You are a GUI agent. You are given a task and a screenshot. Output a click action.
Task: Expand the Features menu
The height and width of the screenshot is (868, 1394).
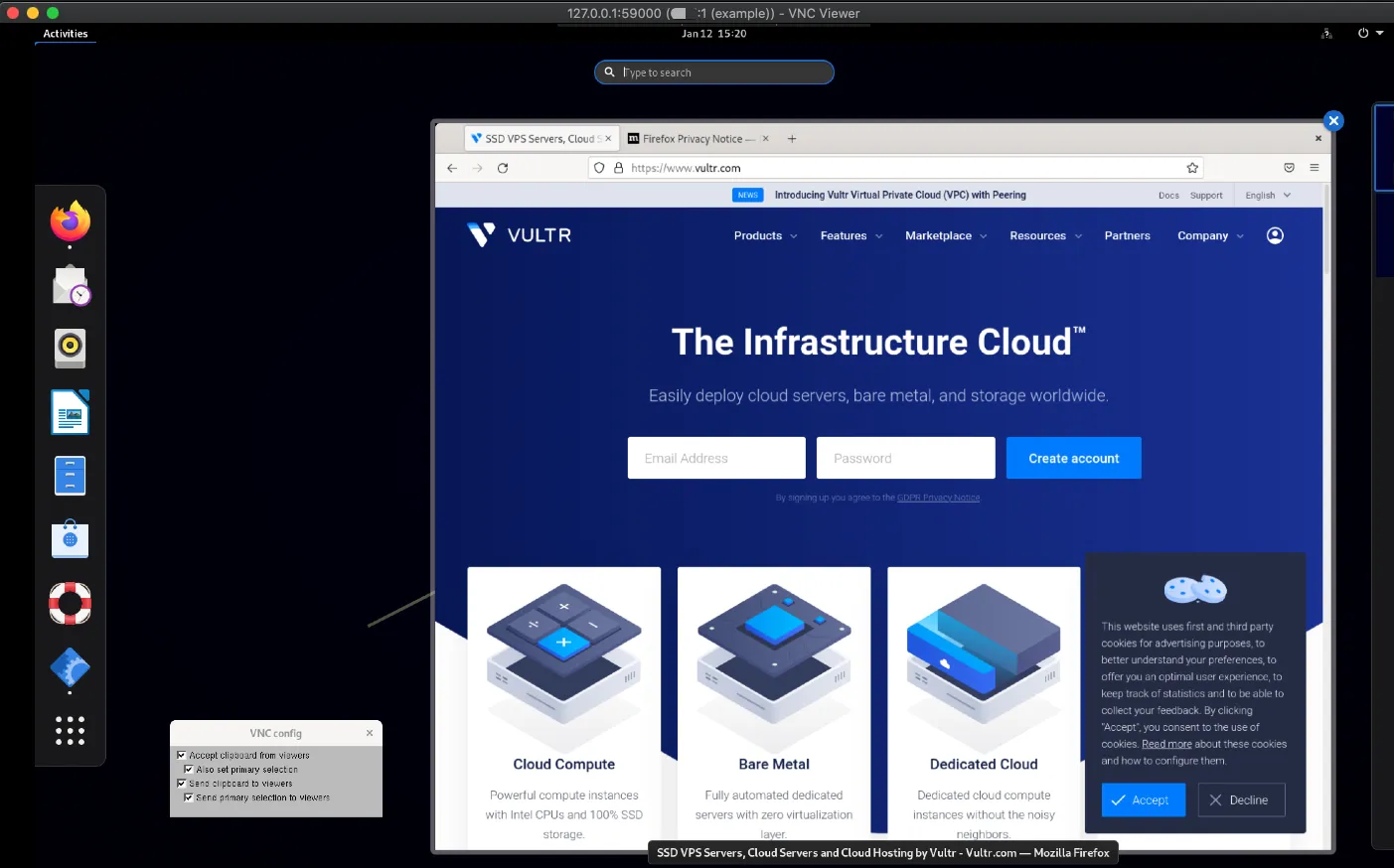[x=852, y=235]
